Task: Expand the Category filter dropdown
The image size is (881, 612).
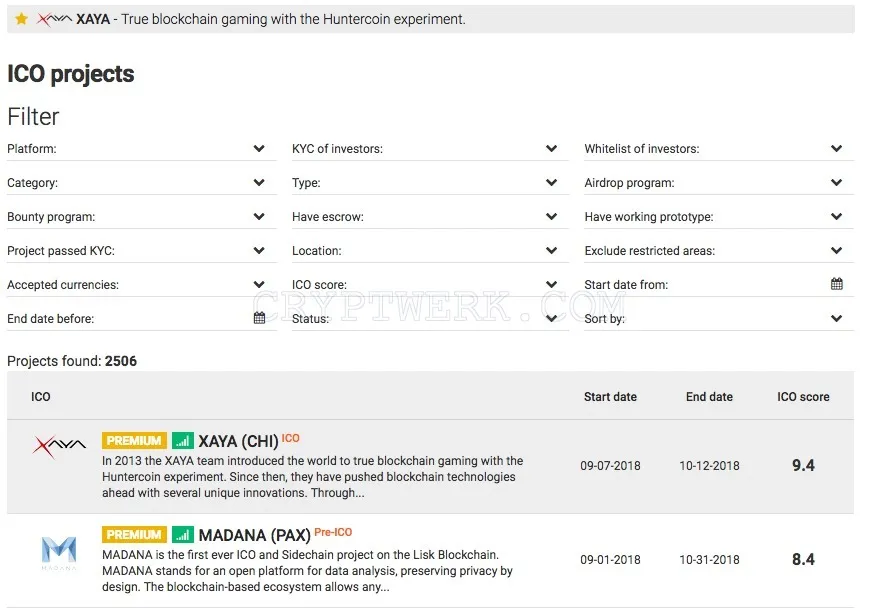Action: pos(142,183)
